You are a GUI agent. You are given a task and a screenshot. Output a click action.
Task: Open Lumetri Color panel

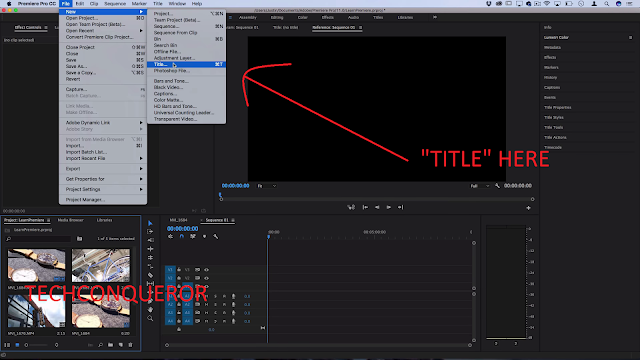556,38
